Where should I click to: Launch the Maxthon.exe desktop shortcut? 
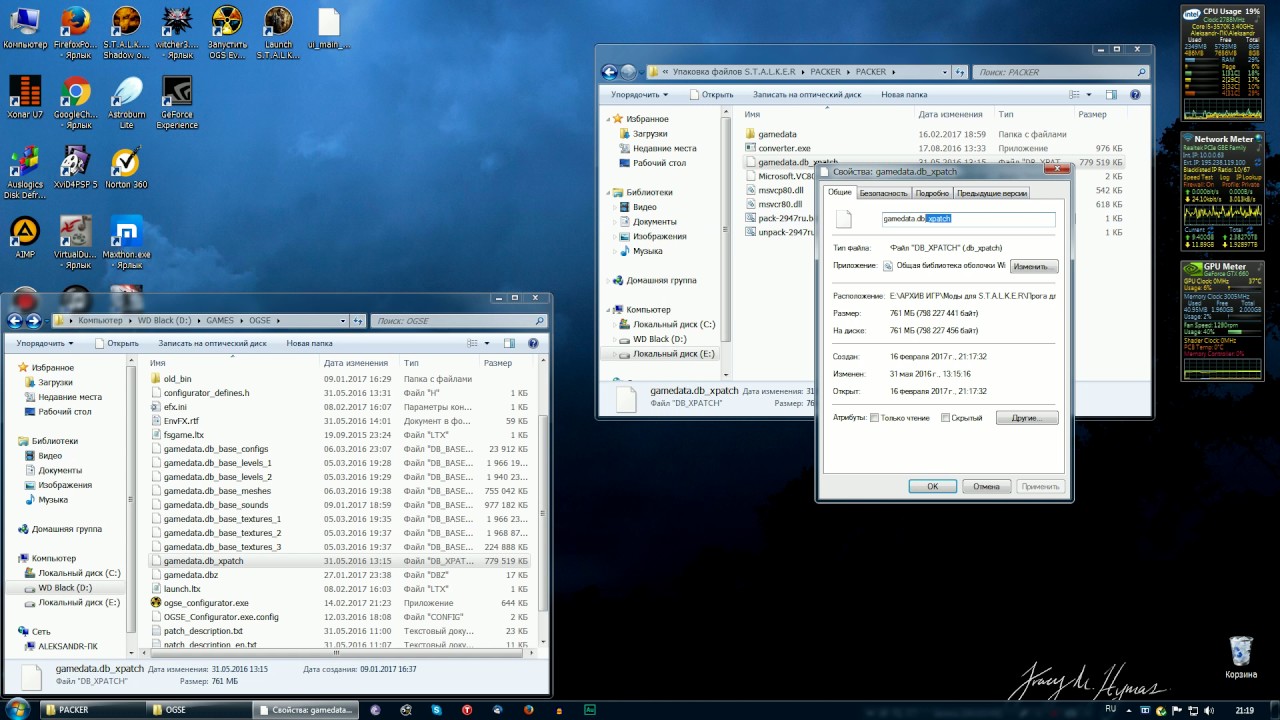tap(126, 244)
